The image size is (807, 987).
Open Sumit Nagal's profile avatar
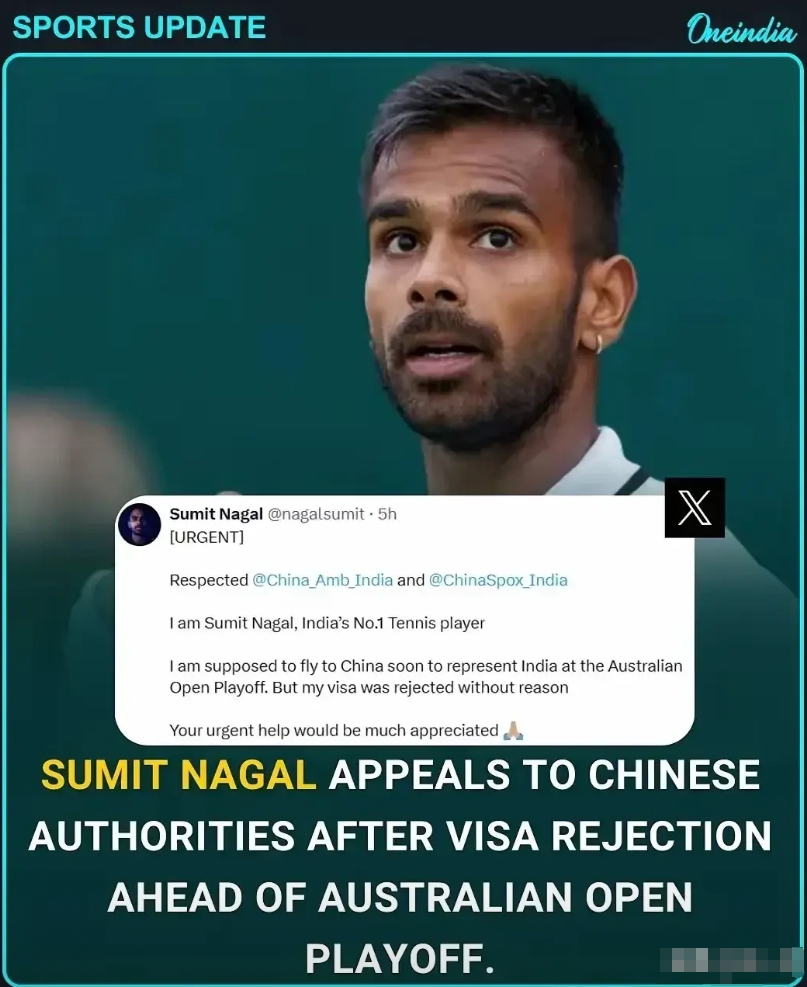140,524
